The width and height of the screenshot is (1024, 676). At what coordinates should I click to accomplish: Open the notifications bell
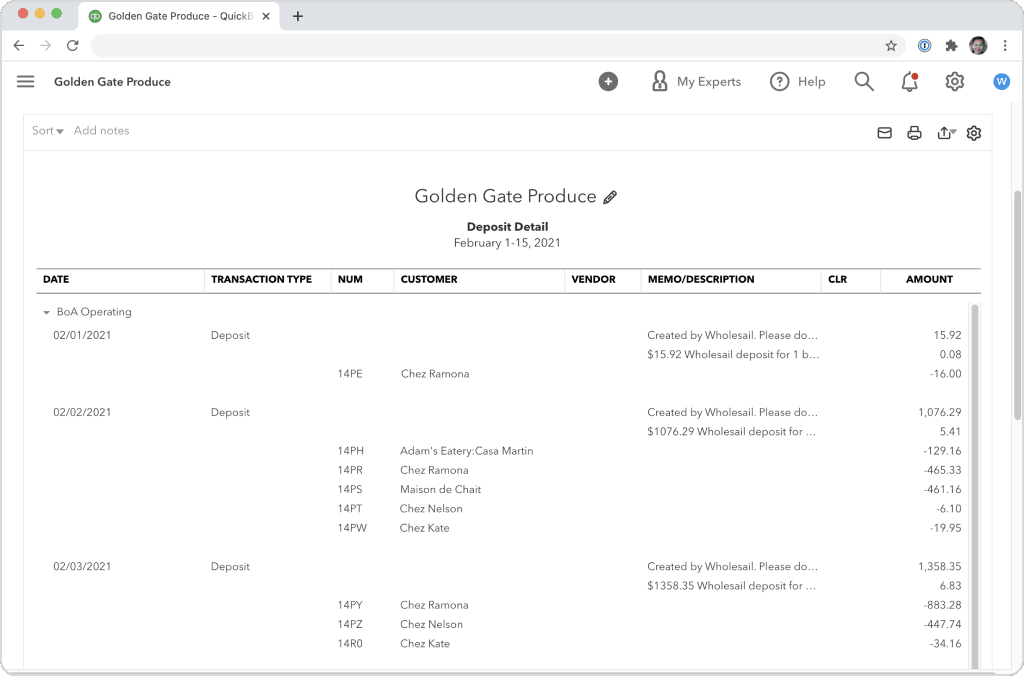[910, 82]
